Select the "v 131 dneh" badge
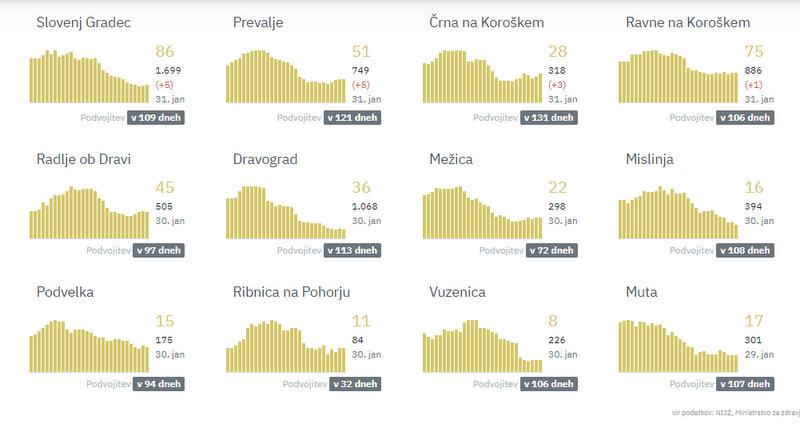800x432 pixels. pos(547,117)
